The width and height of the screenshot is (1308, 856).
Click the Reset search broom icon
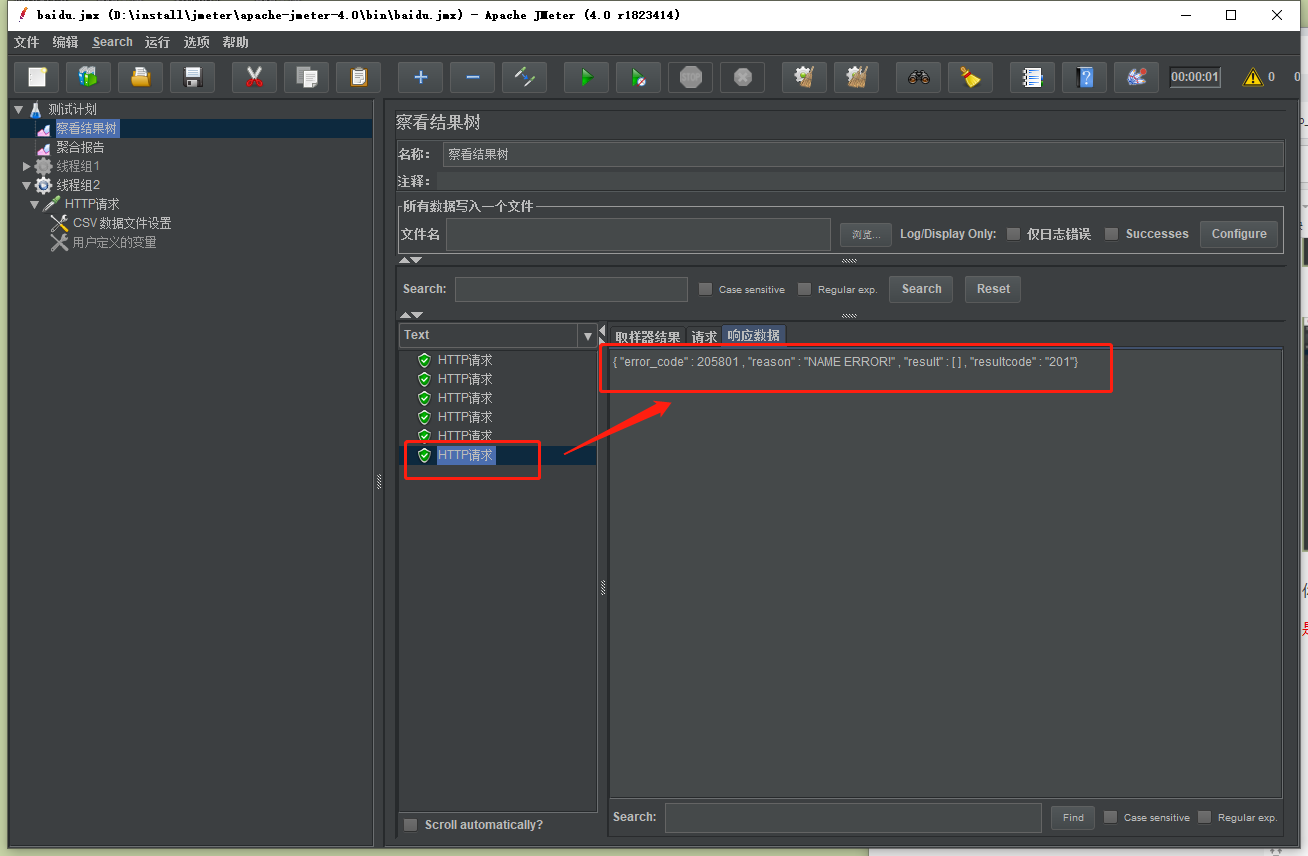tap(971, 77)
